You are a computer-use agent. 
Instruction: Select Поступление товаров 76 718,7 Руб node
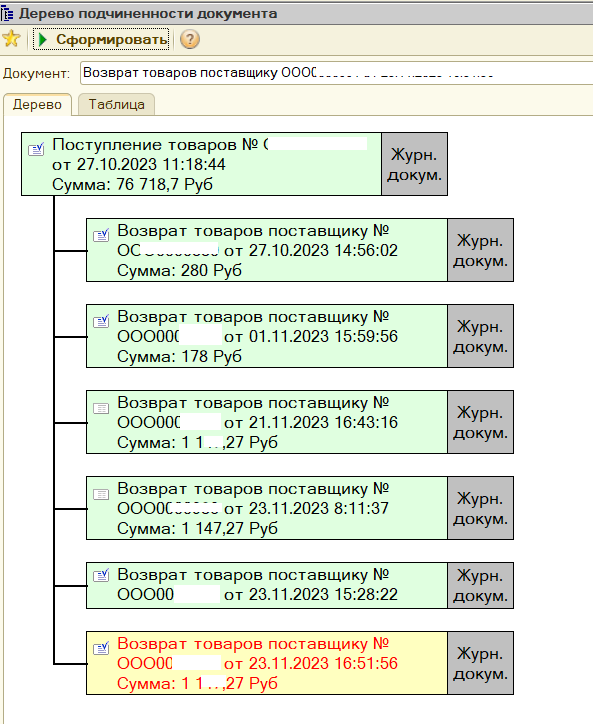(201, 164)
